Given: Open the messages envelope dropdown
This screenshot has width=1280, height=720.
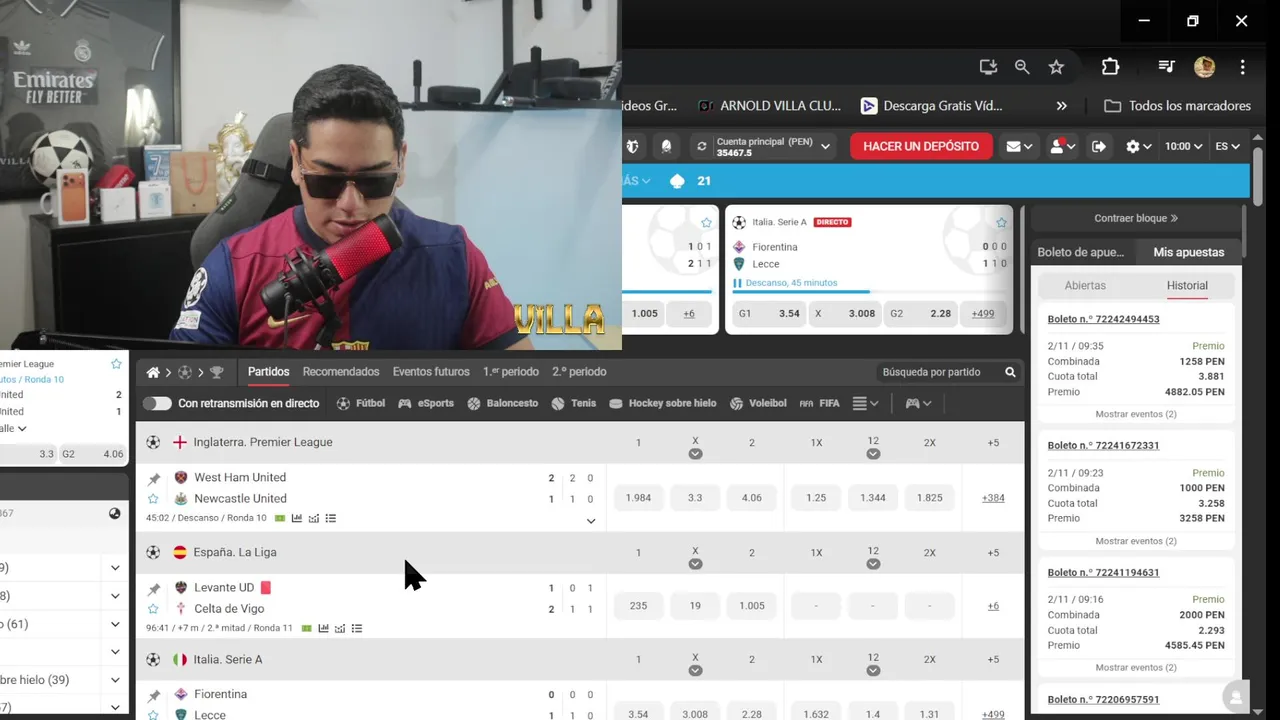Looking at the screenshot, I should tap(1019, 147).
